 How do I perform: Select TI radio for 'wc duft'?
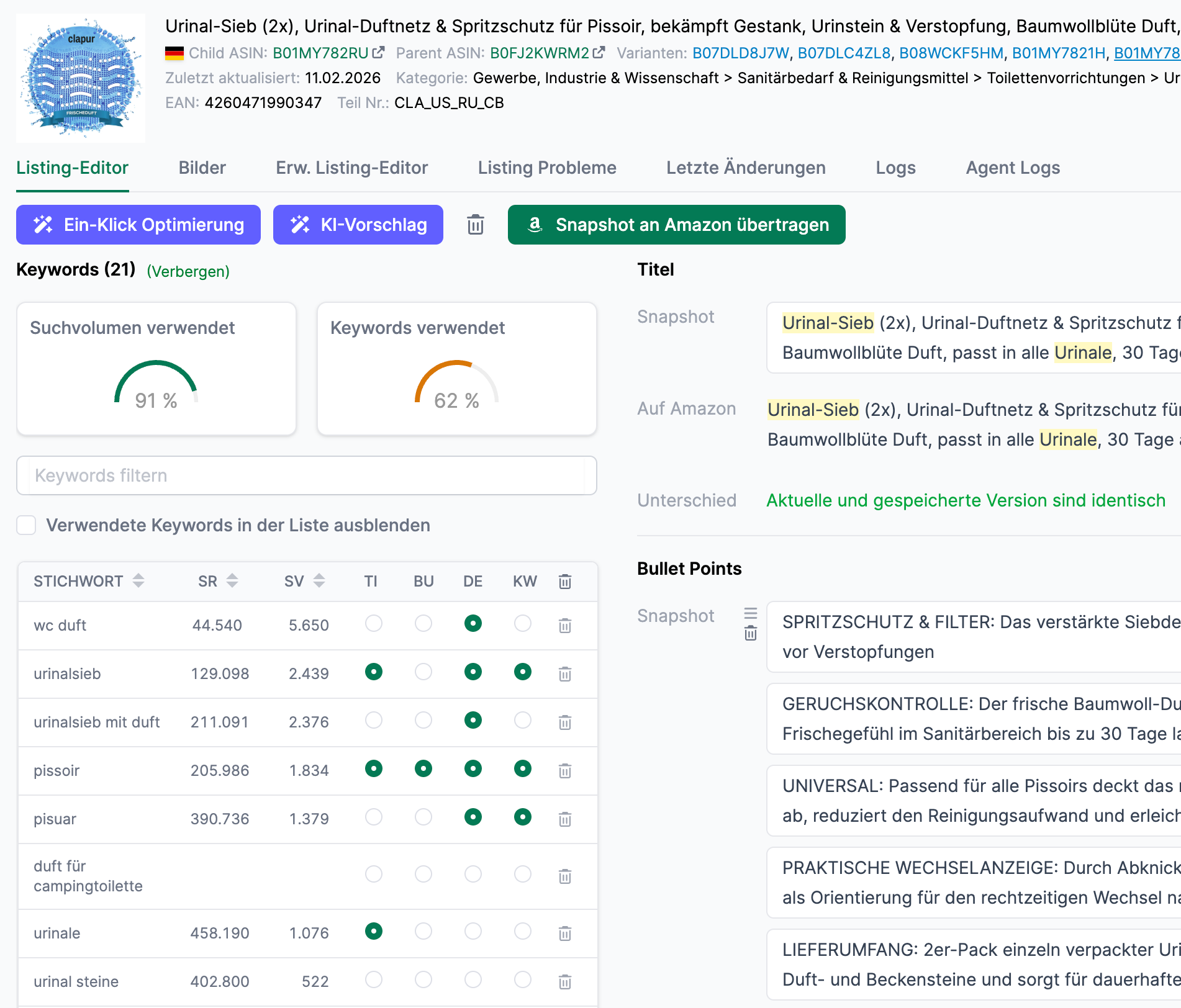coord(374,623)
